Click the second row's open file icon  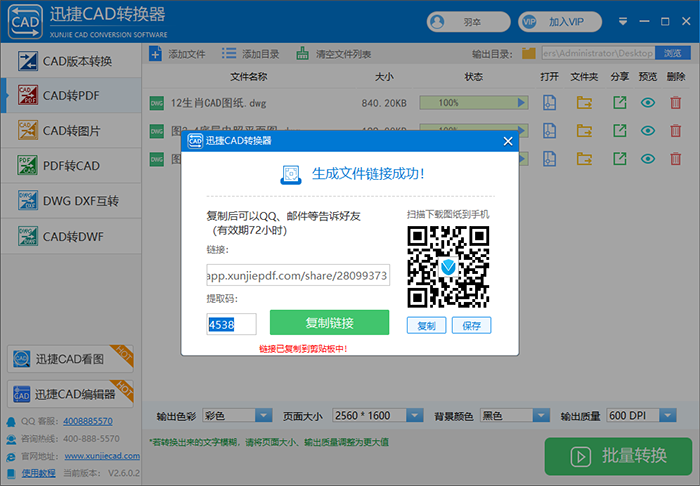(x=549, y=131)
